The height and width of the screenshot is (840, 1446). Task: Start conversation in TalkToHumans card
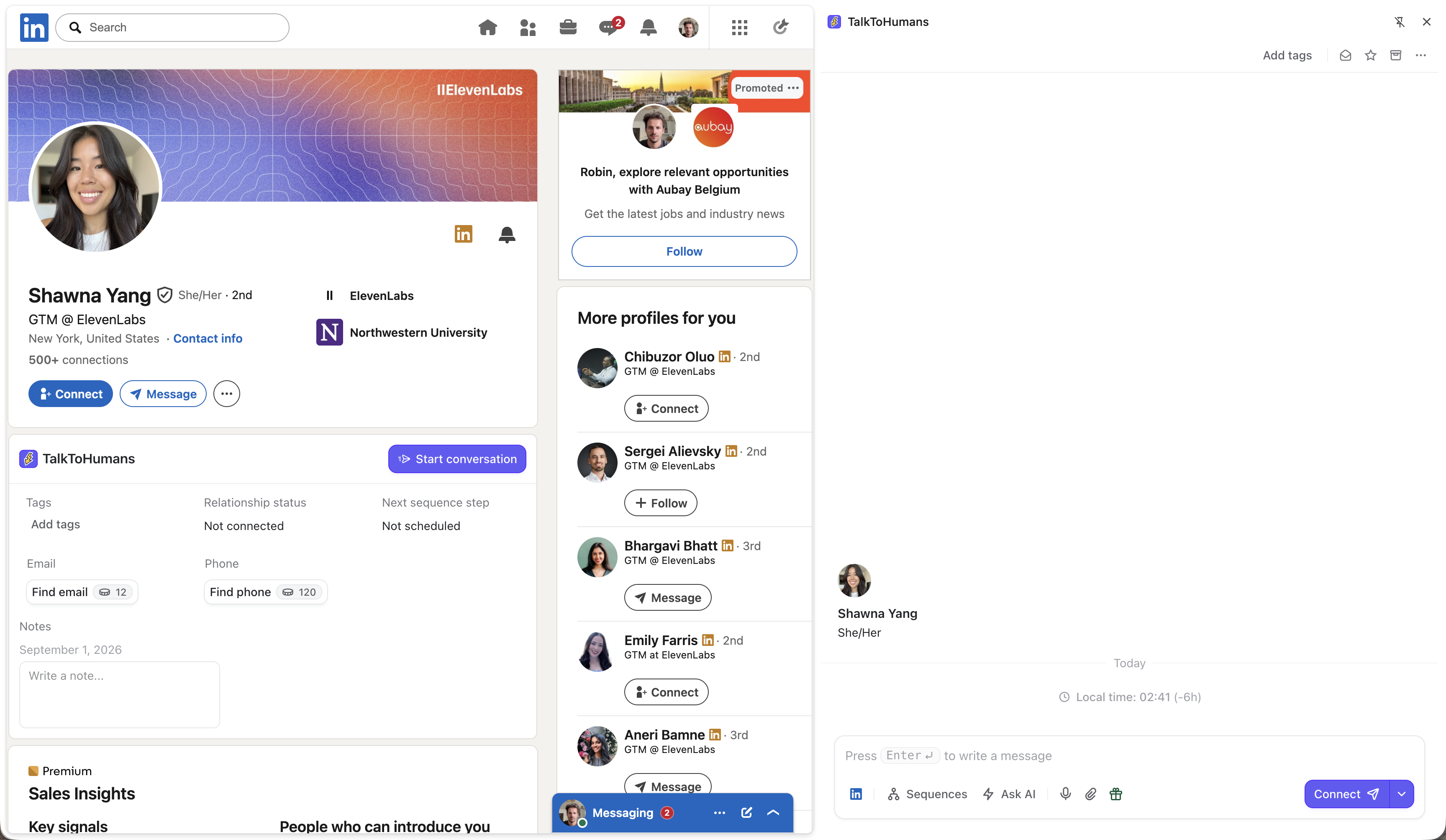tap(457, 459)
